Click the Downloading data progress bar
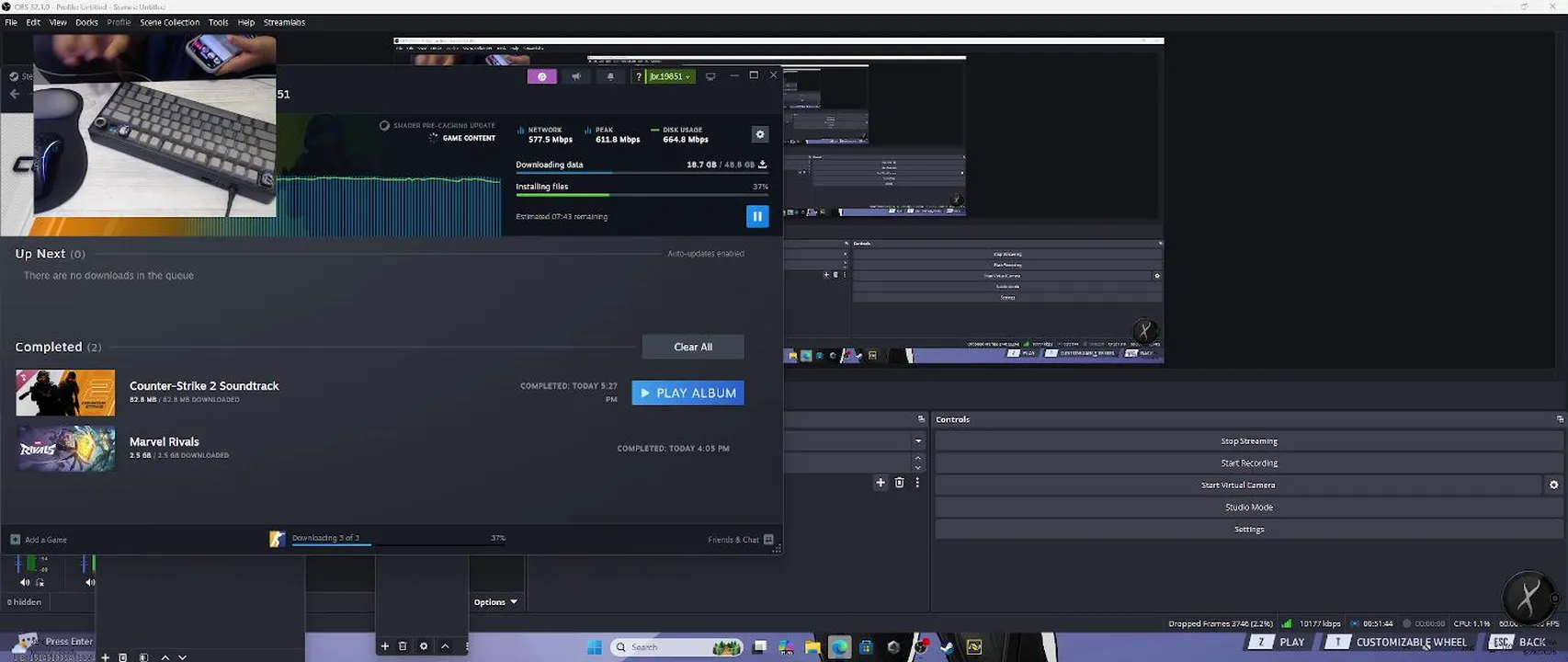The image size is (1568, 662). [642, 172]
